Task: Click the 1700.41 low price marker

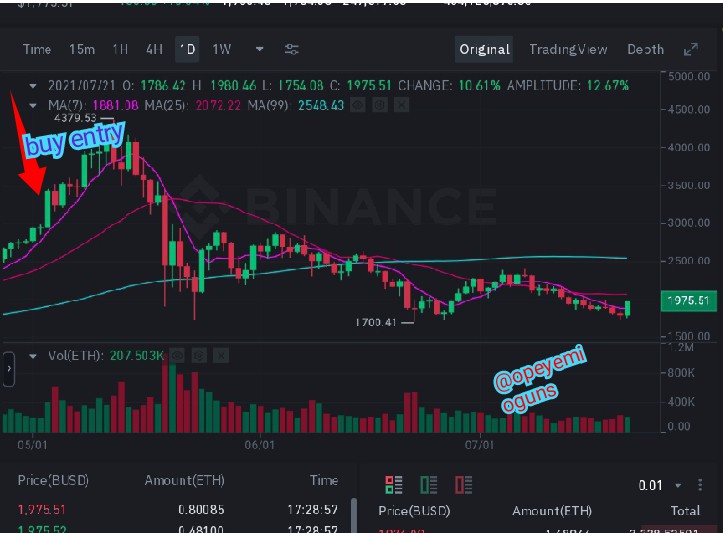Action: [376, 322]
